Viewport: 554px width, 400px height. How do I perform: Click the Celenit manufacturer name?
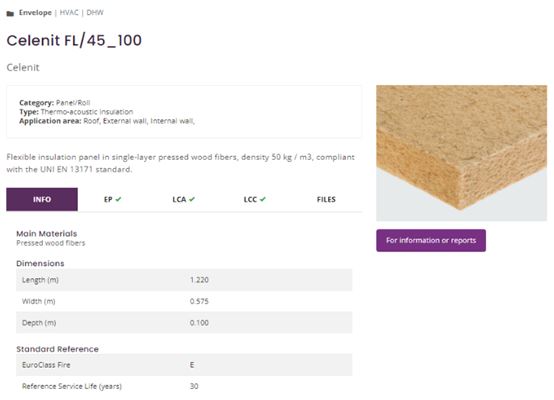pyautogui.click(x=23, y=67)
